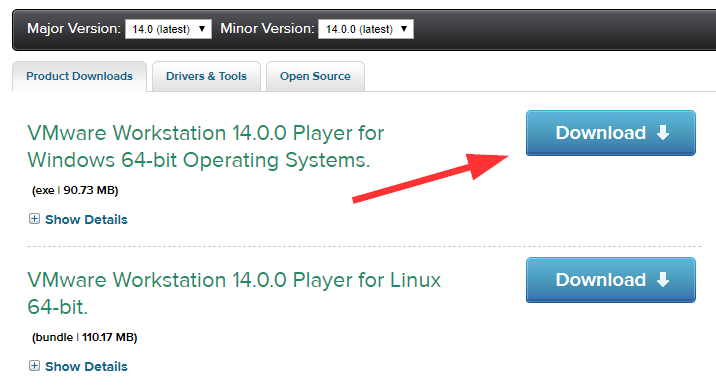This screenshot has height=392, width=716.
Task: Open the Minor Version dropdown
Action: tap(366, 29)
